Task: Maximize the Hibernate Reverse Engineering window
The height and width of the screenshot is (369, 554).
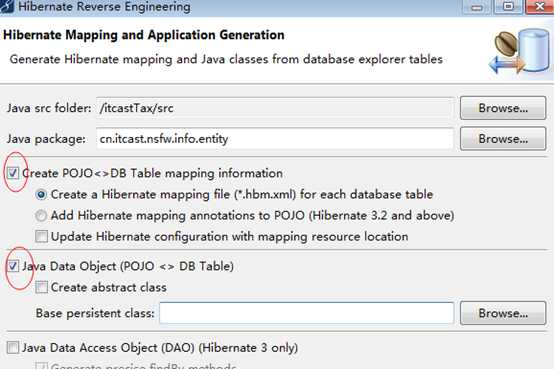Action: tap(508, 7)
